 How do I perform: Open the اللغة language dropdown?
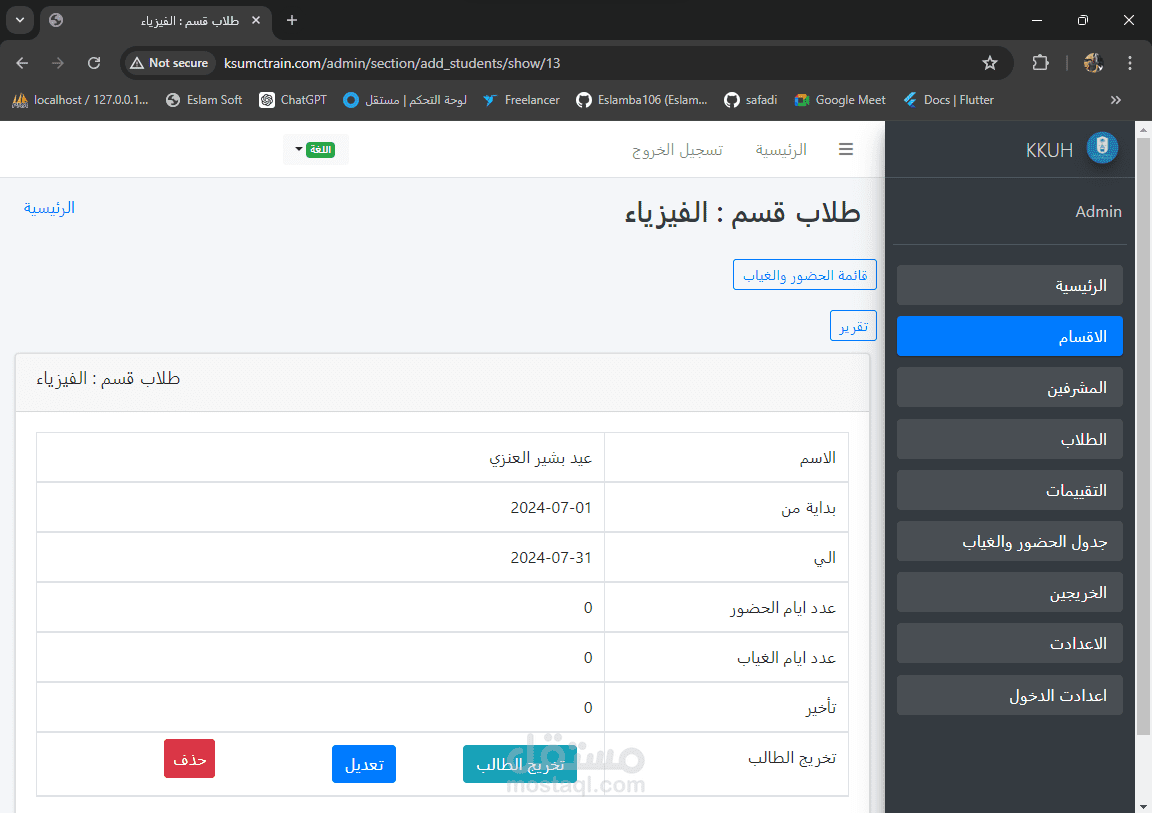[x=315, y=149]
